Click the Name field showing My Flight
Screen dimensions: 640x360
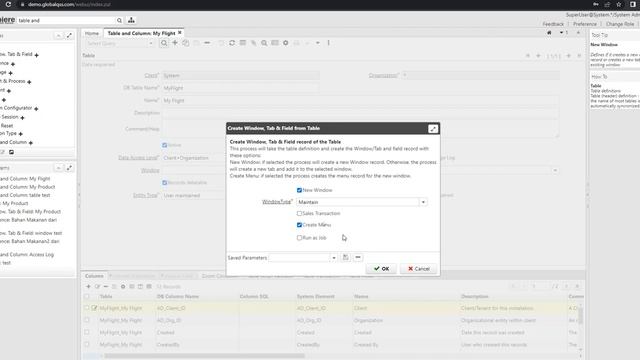360,100
